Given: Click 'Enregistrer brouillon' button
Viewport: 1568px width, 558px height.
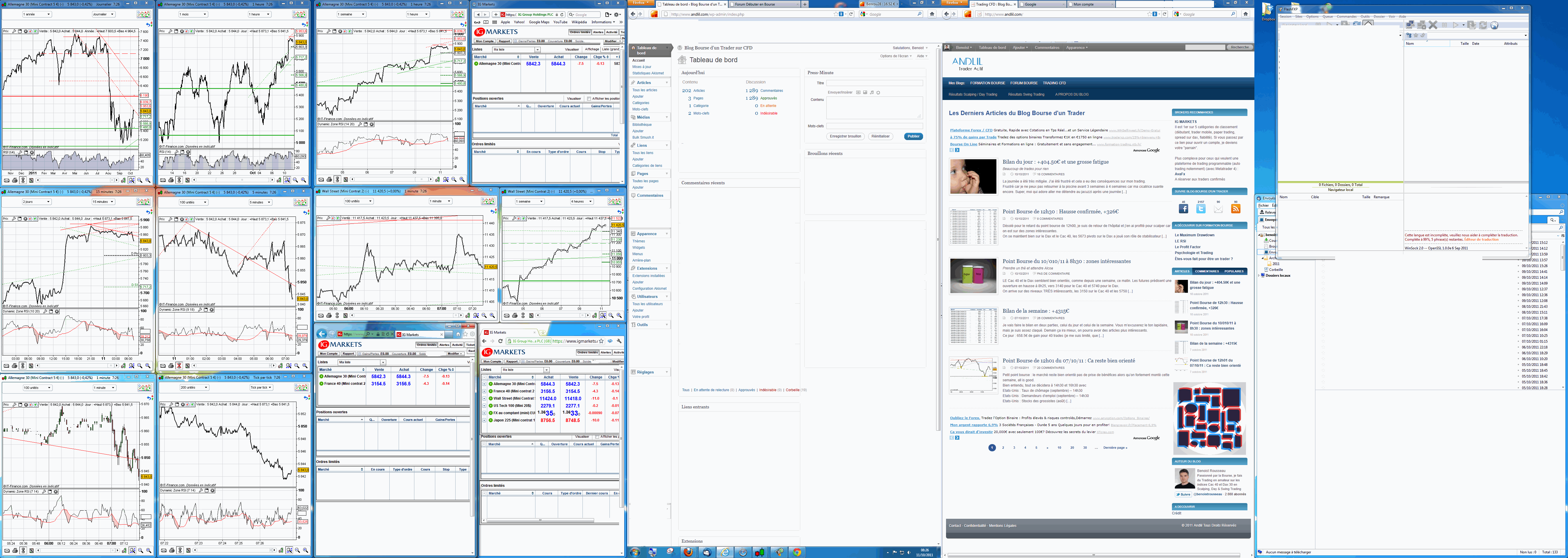Looking at the screenshot, I should [846, 137].
